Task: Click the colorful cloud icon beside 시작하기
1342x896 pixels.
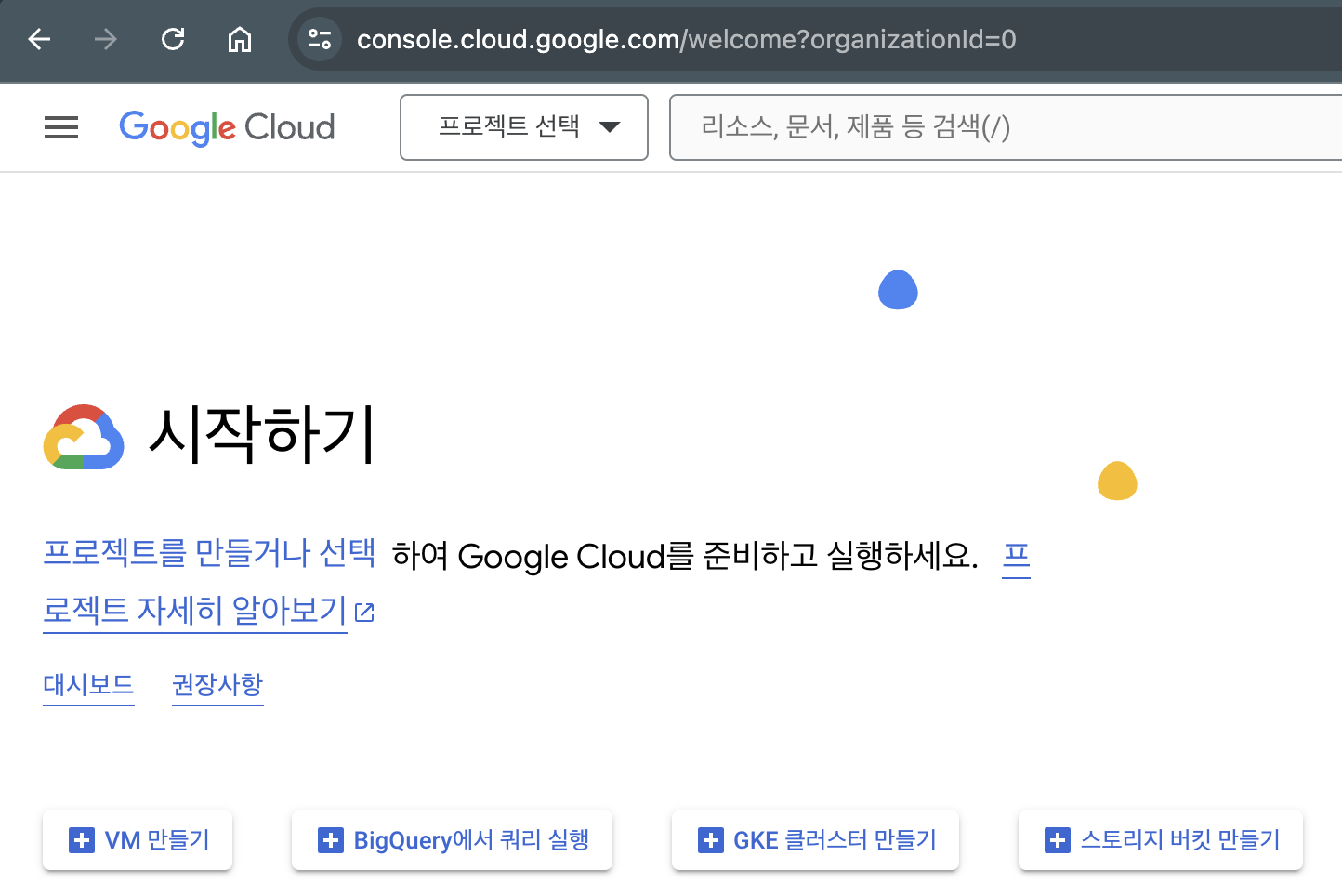Action: pyautogui.click(x=84, y=437)
